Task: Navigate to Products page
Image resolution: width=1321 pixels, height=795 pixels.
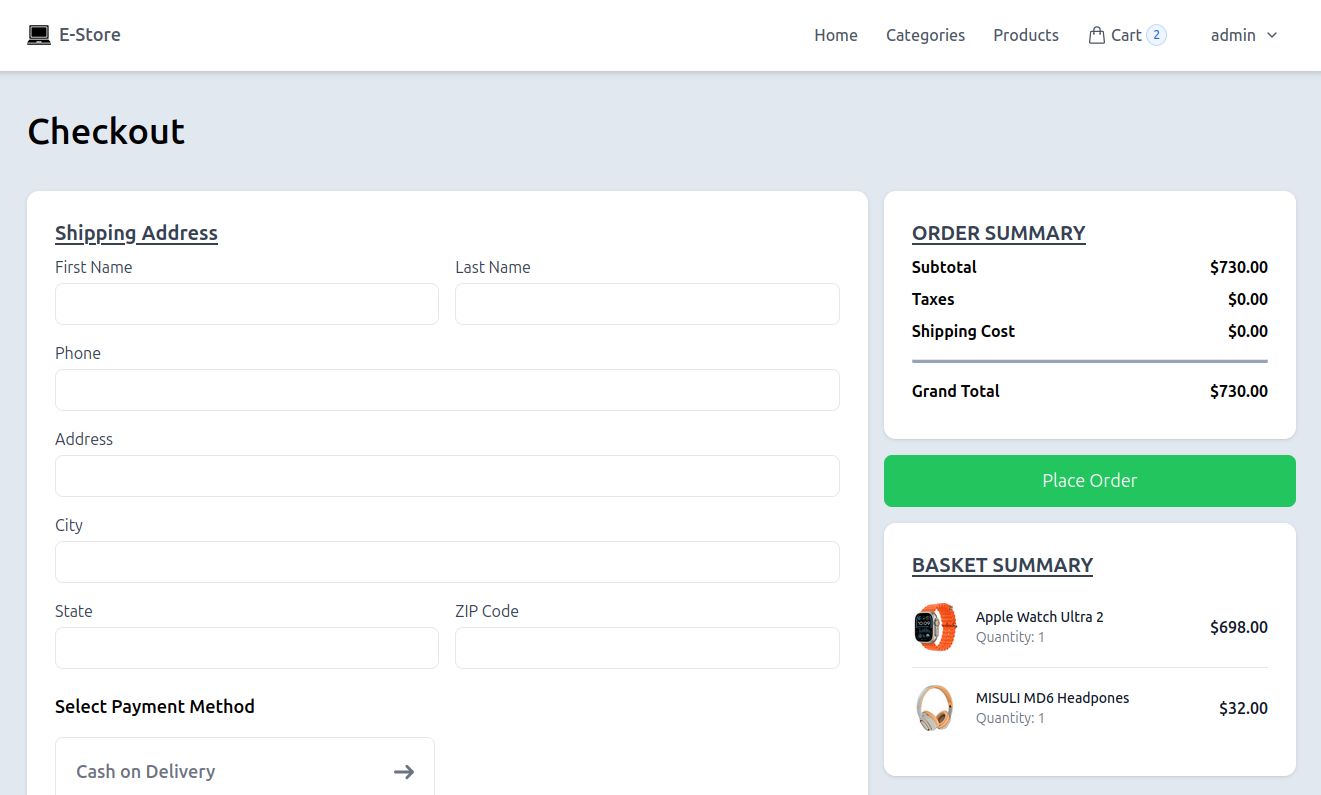Action: (x=1025, y=35)
